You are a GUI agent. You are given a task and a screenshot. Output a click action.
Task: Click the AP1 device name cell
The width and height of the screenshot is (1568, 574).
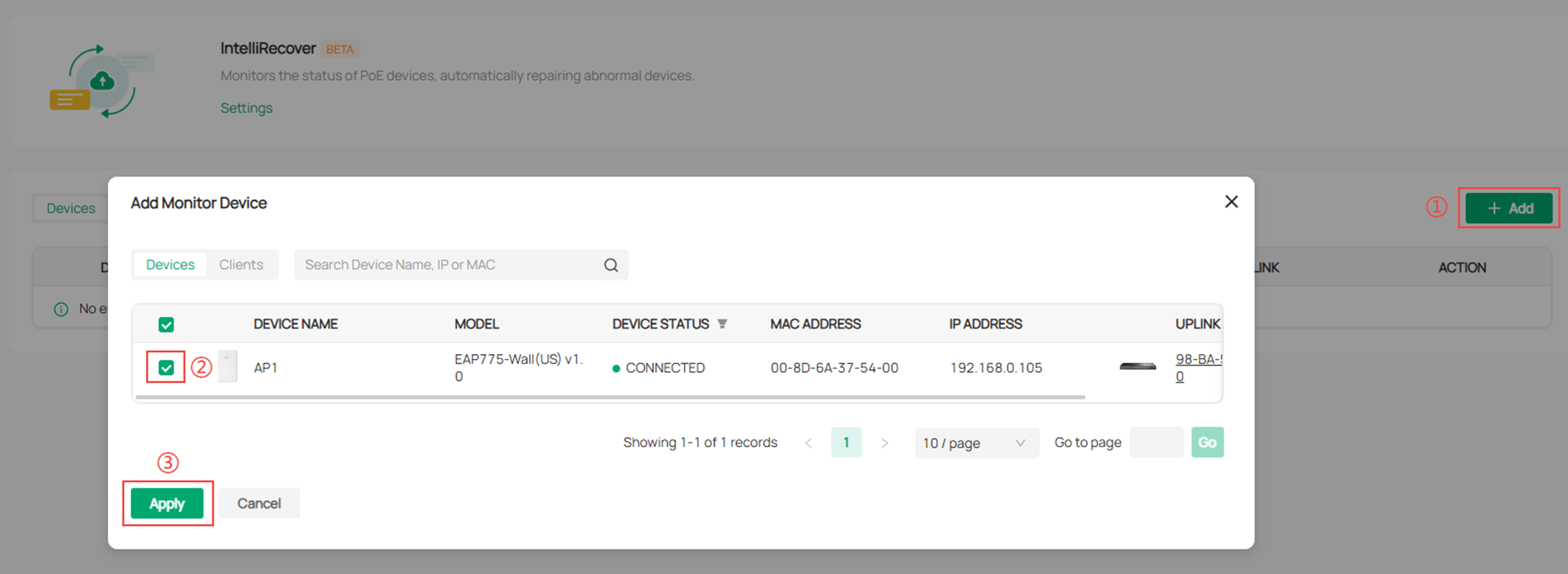point(265,368)
